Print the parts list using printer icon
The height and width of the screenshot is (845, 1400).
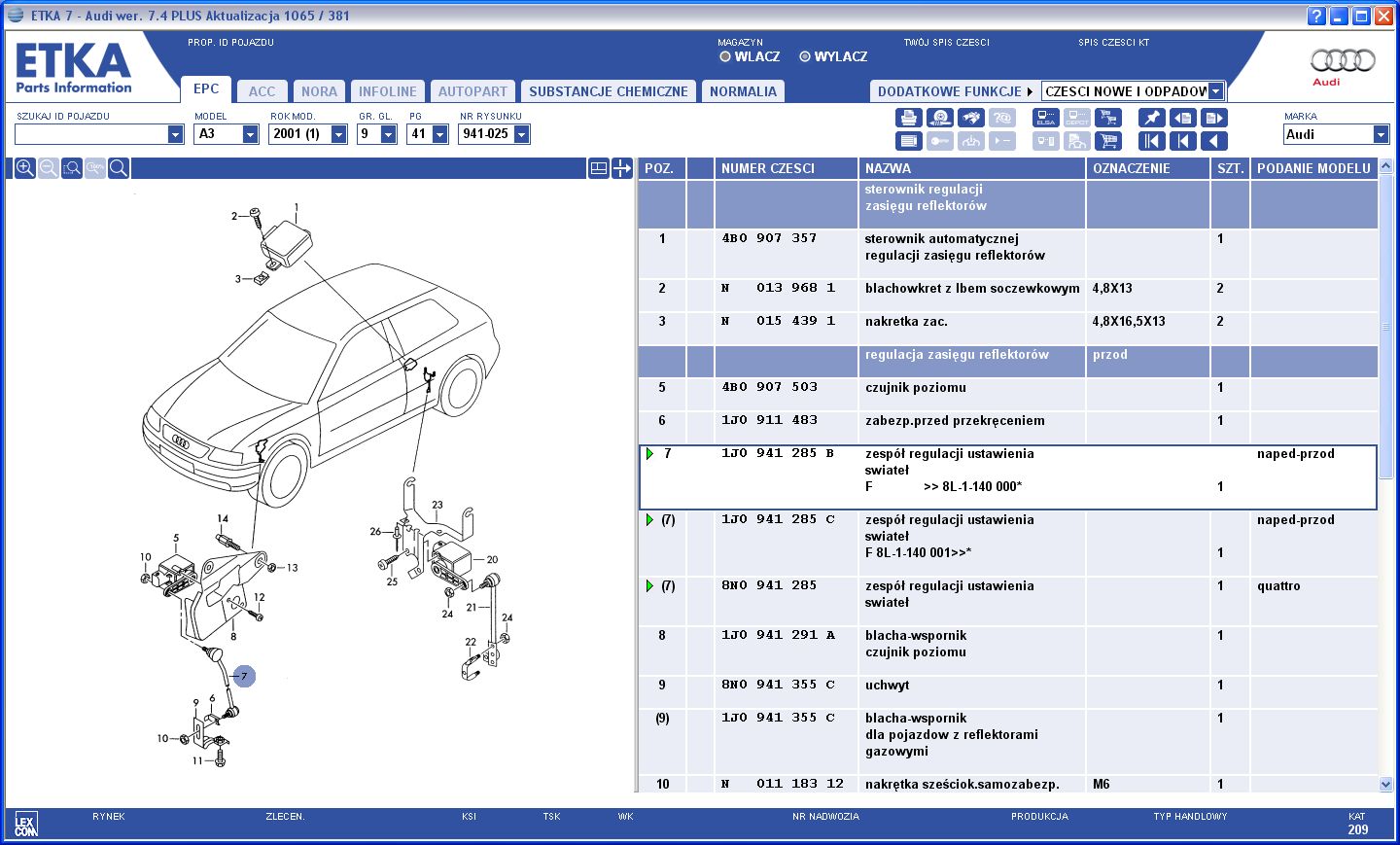click(x=908, y=118)
